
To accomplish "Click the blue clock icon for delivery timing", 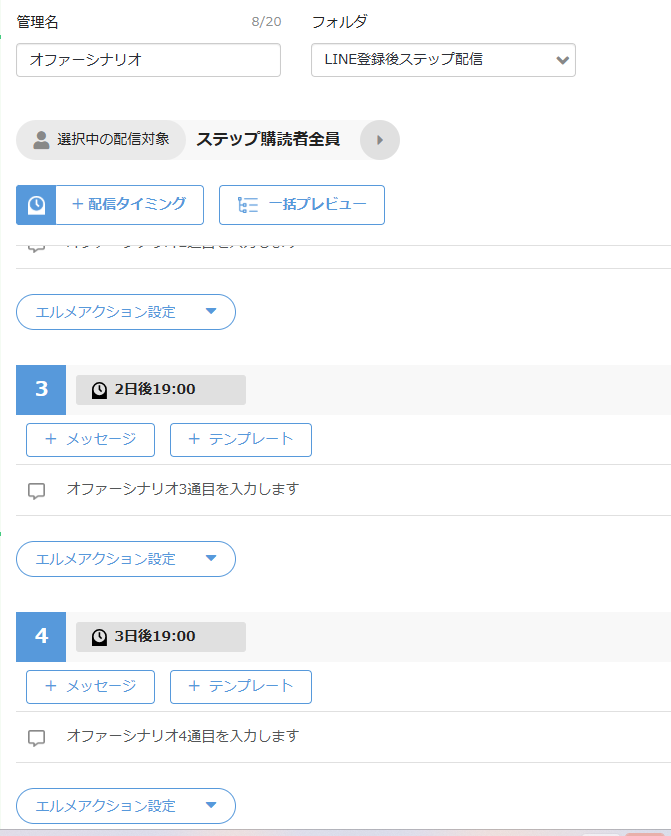I will 36,205.
